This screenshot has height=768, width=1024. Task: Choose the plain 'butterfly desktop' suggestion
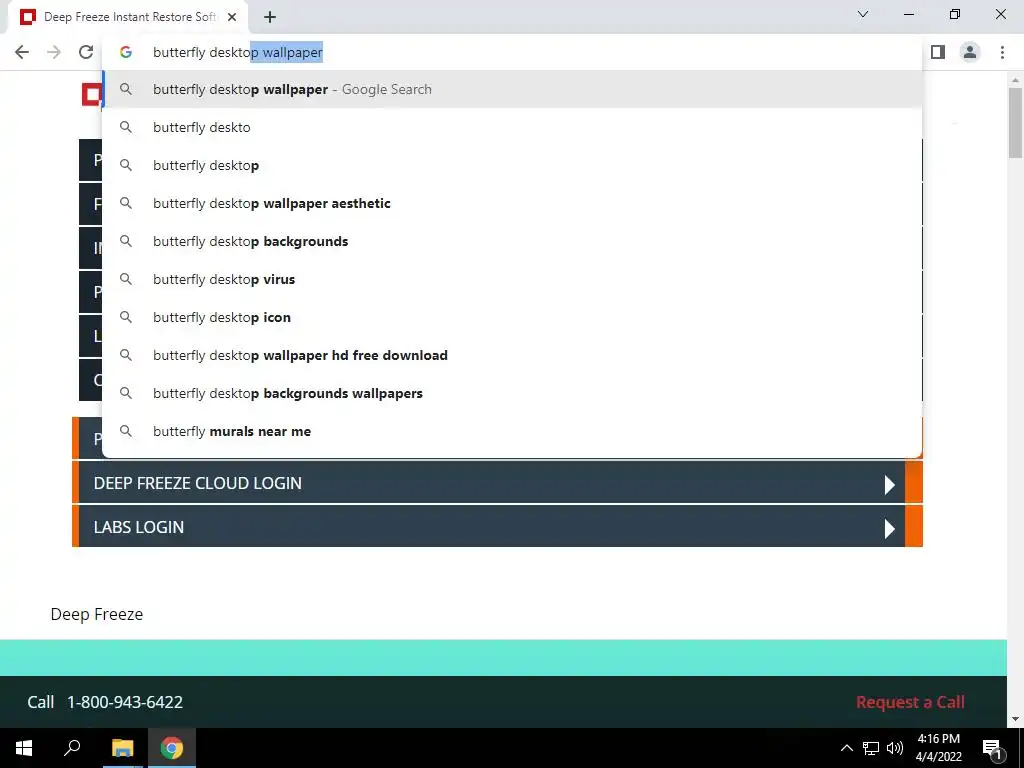click(513, 165)
